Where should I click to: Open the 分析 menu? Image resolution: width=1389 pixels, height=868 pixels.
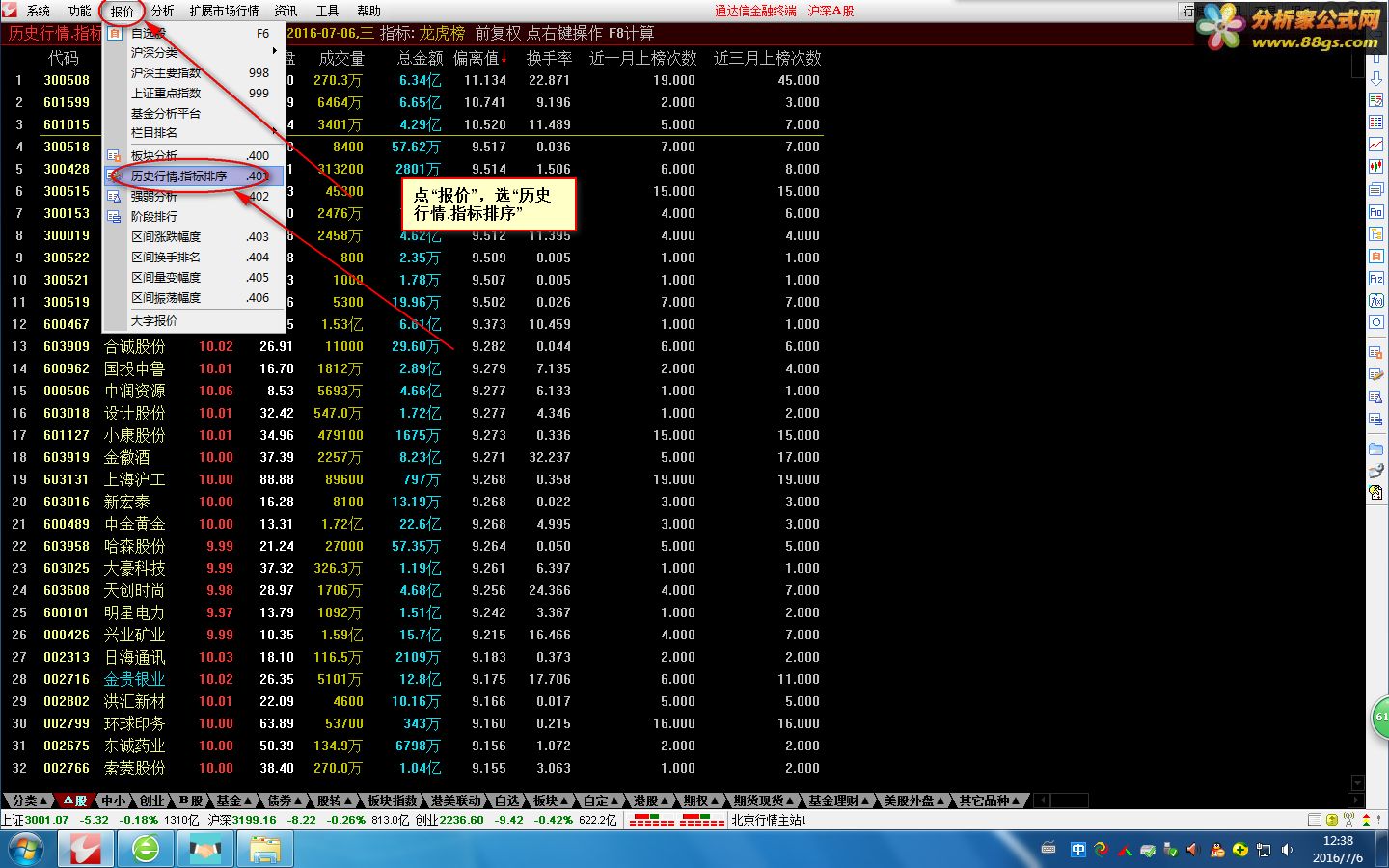coord(162,11)
